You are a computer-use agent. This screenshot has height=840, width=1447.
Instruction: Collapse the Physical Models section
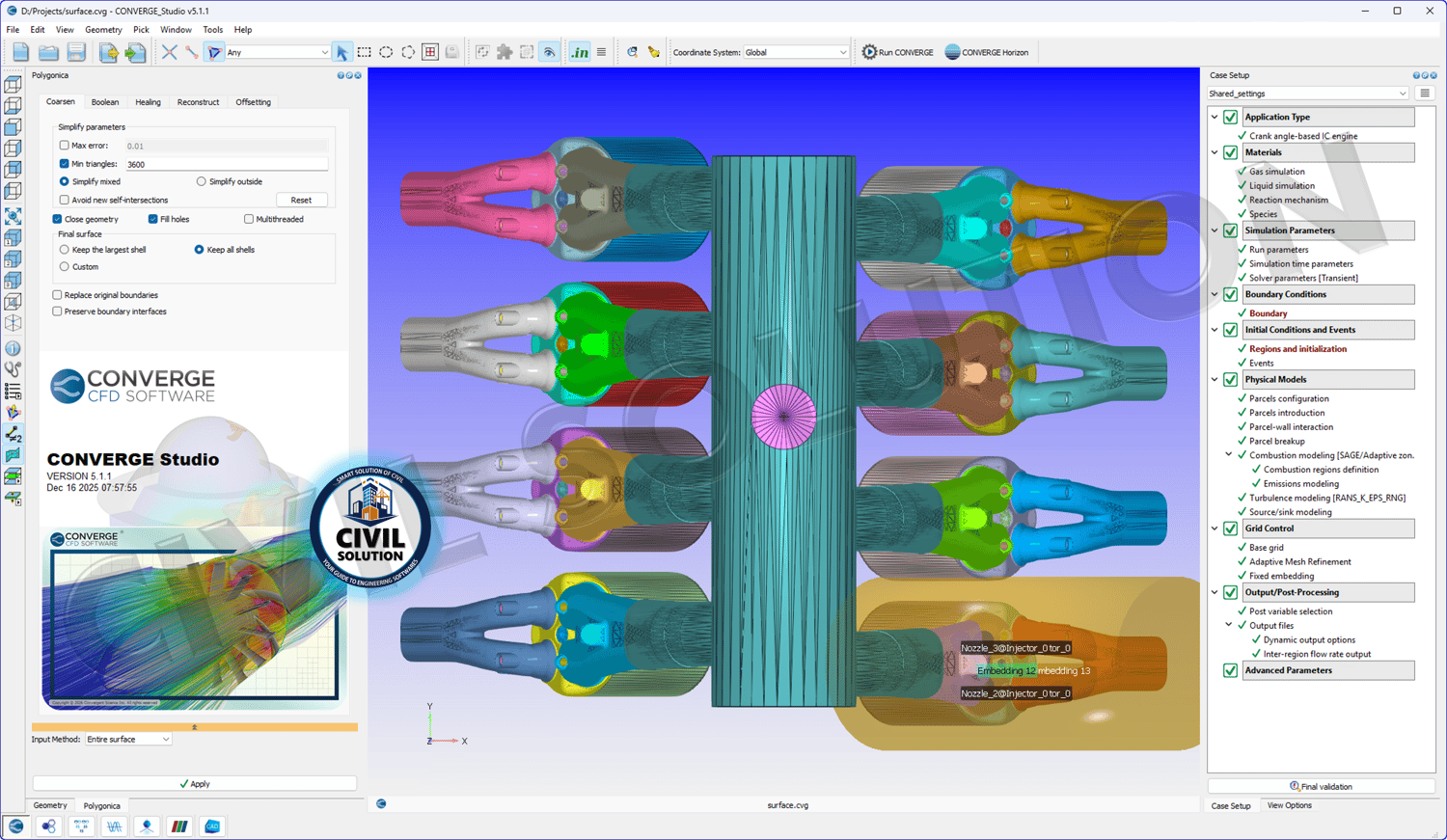pyautogui.click(x=1215, y=379)
